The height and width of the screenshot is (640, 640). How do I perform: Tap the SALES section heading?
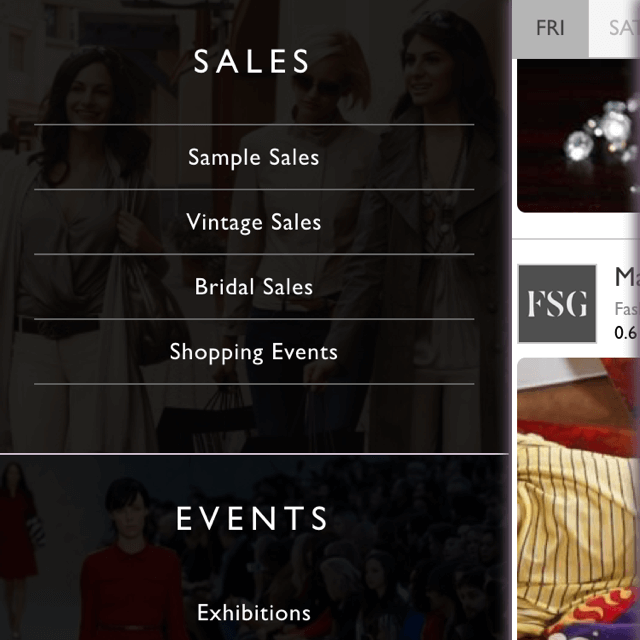pos(252,61)
